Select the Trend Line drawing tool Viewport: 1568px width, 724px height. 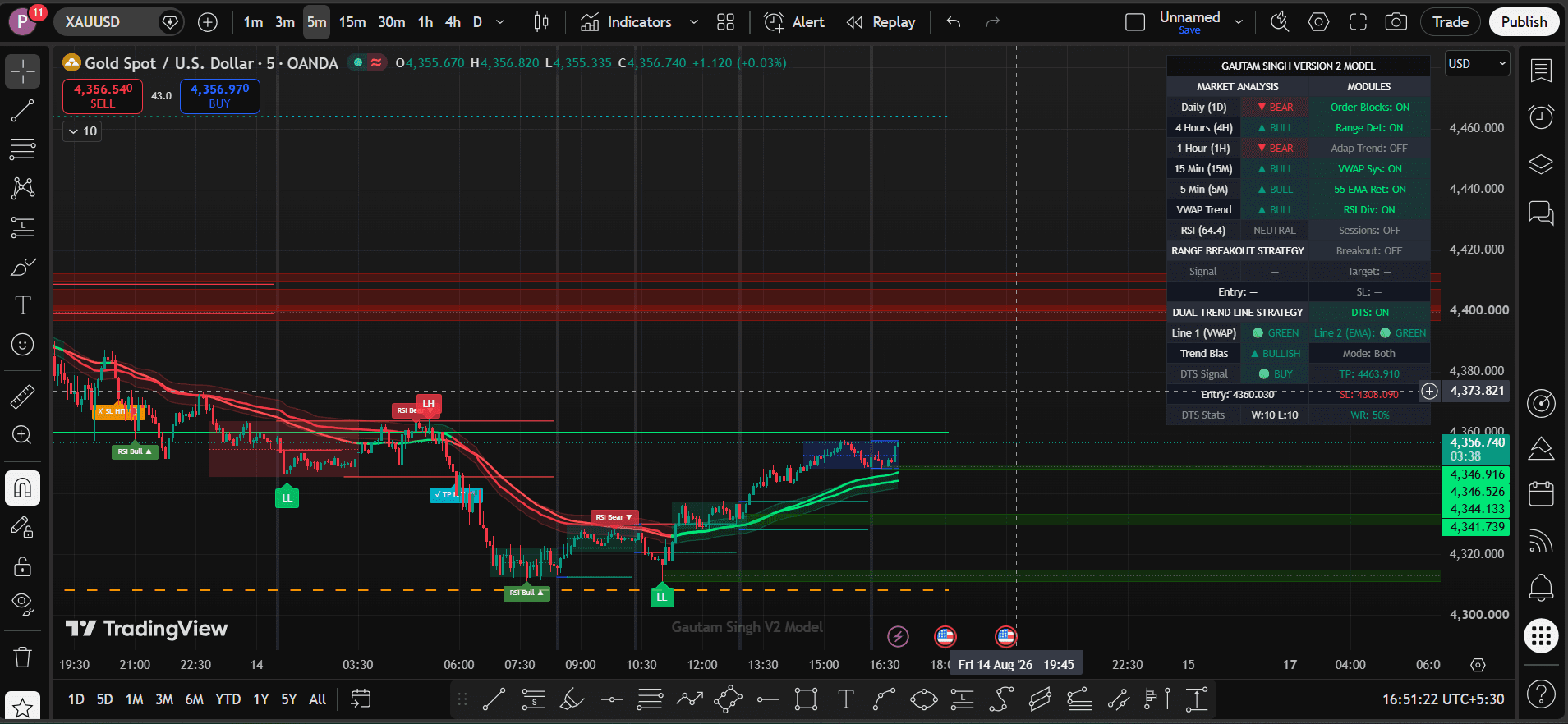coord(22,111)
